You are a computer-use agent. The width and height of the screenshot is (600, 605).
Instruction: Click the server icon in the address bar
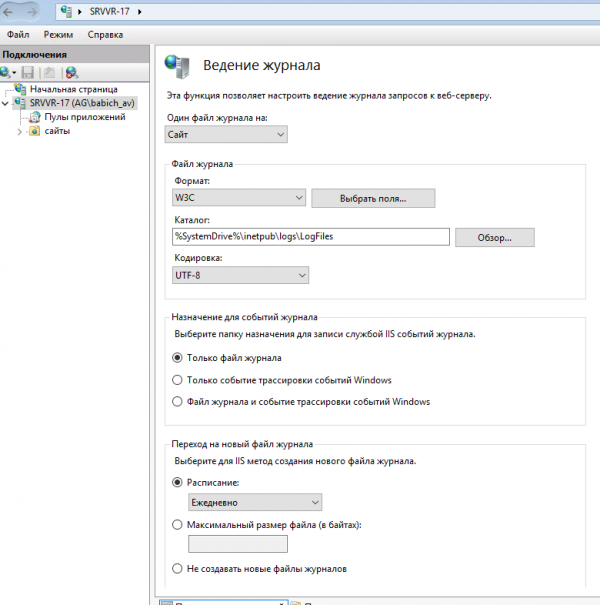(x=67, y=12)
